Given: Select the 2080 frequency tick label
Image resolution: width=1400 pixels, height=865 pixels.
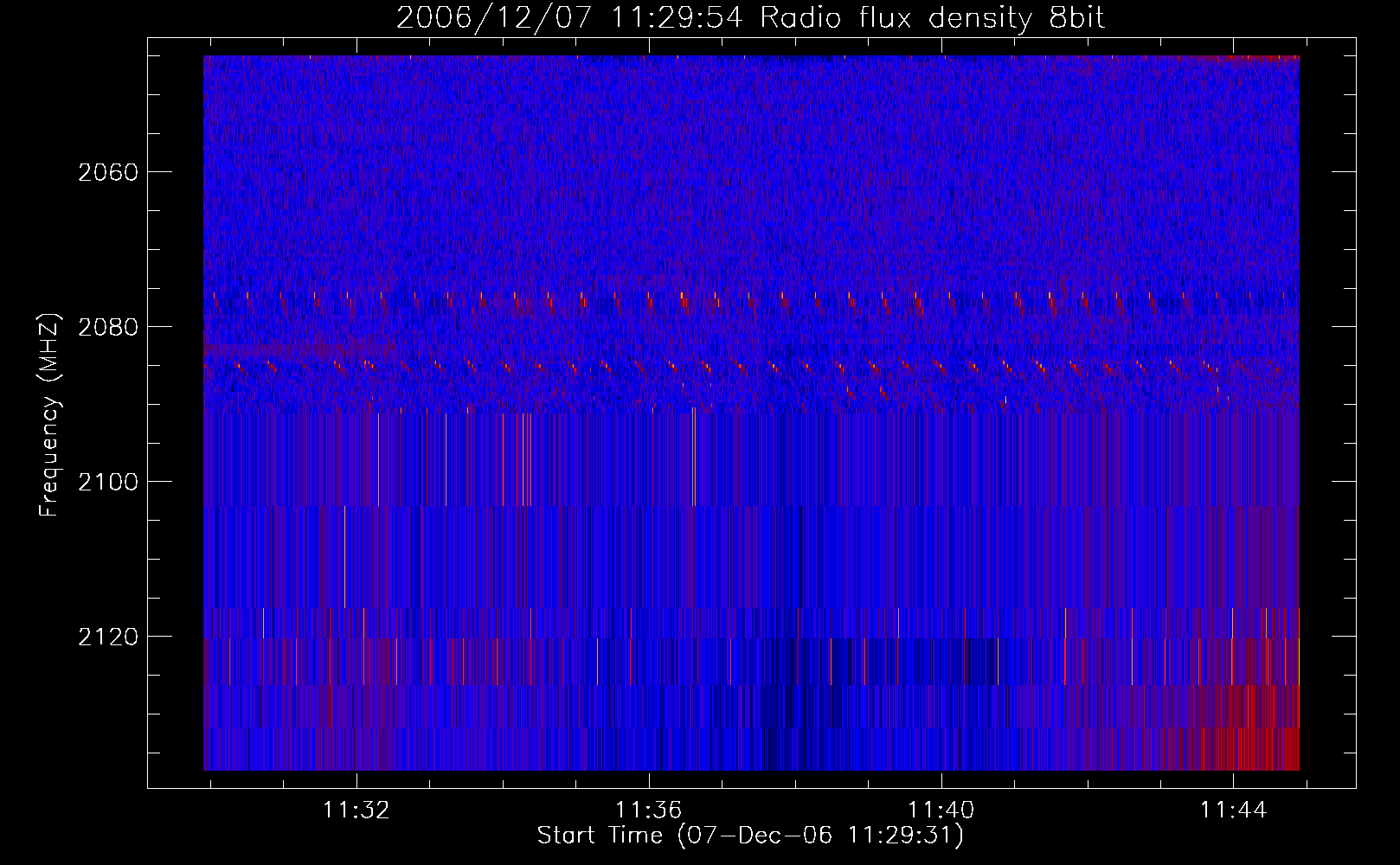Looking at the screenshot, I should (x=108, y=327).
